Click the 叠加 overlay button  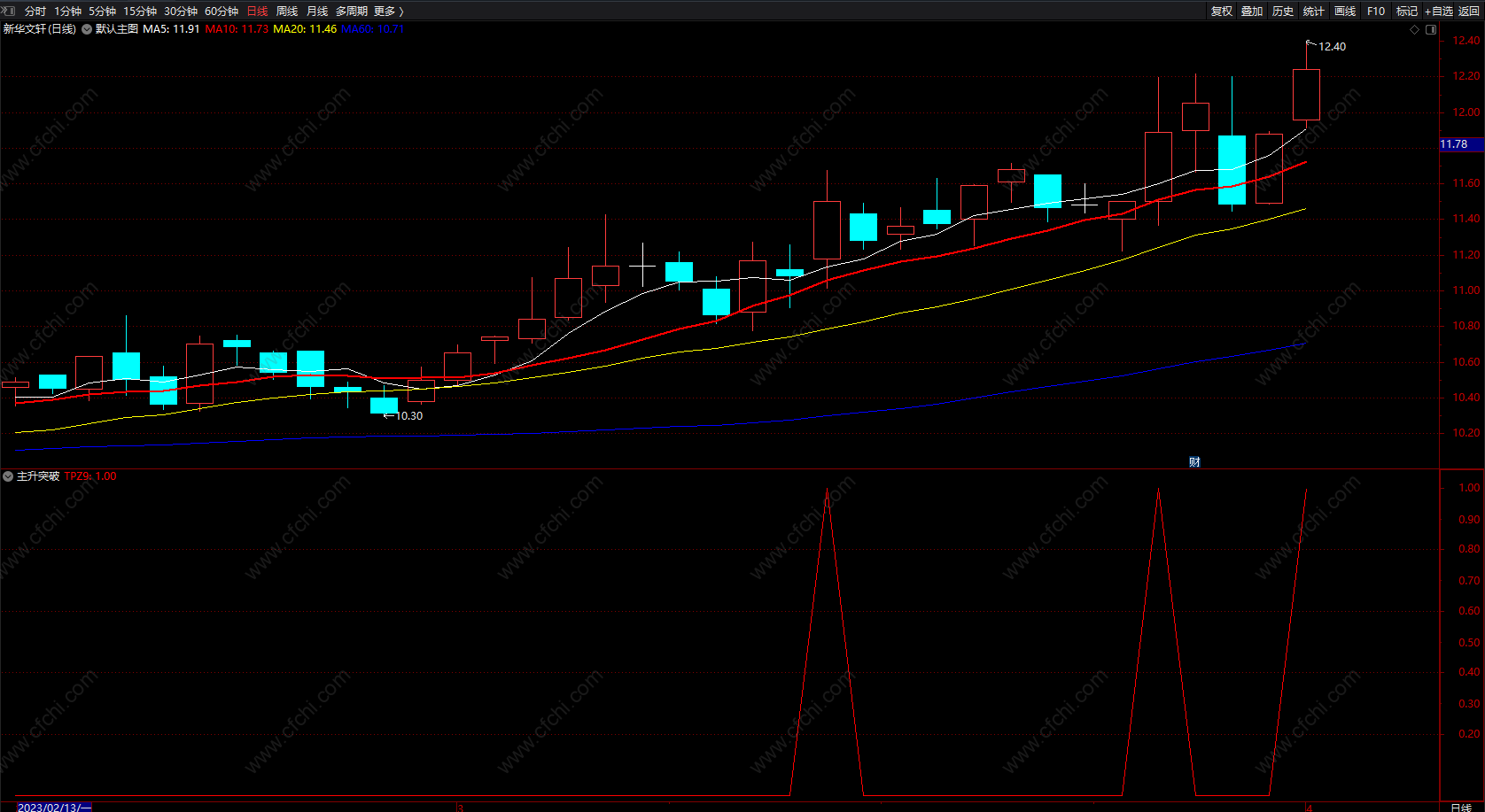point(1252,11)
